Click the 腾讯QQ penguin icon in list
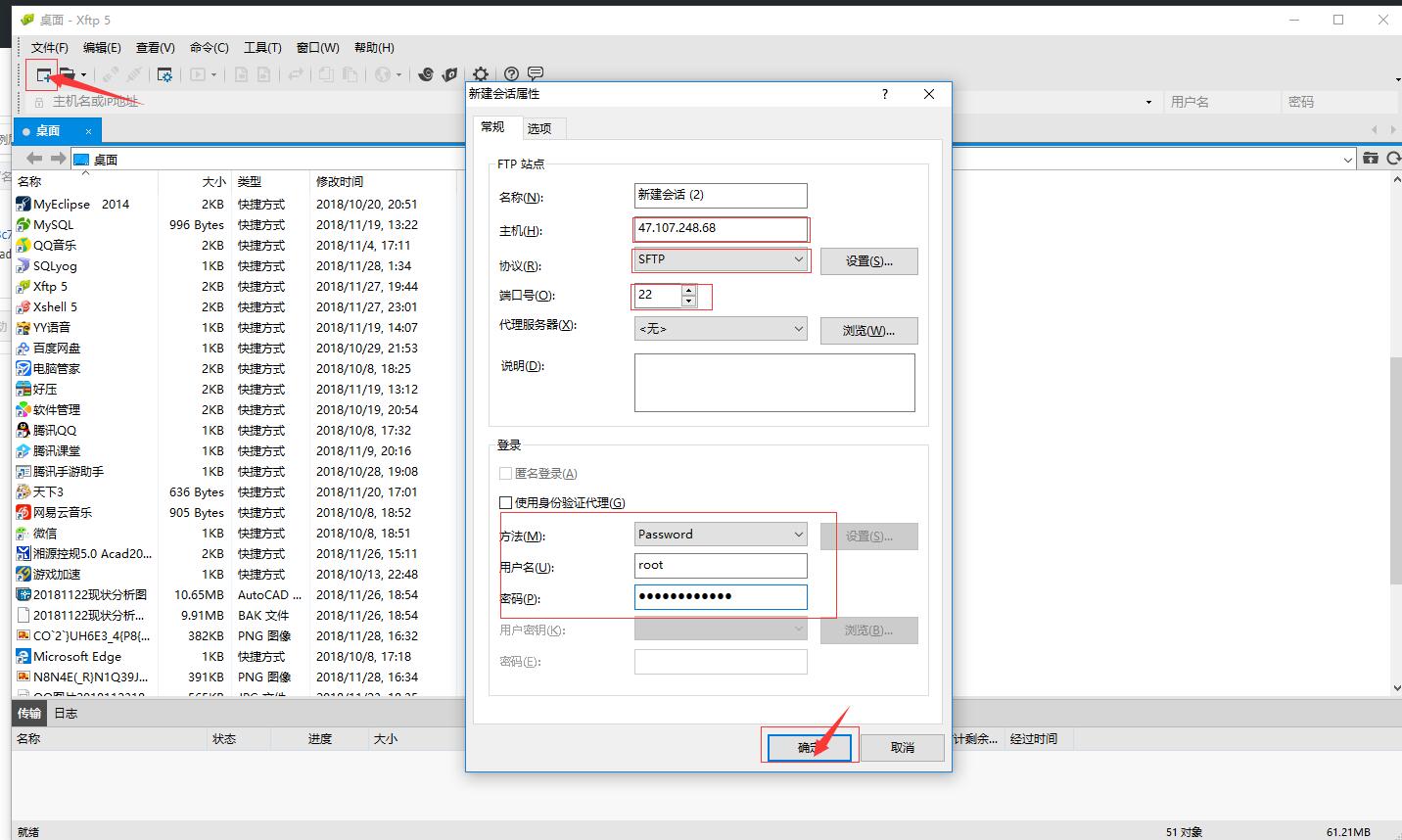 23,431
